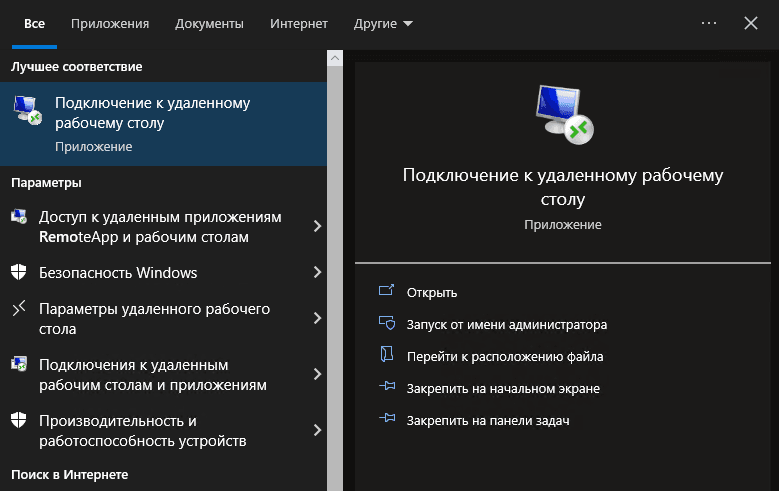
Task: Click the RemoteApp access settings icon
Action: (18, 219)
